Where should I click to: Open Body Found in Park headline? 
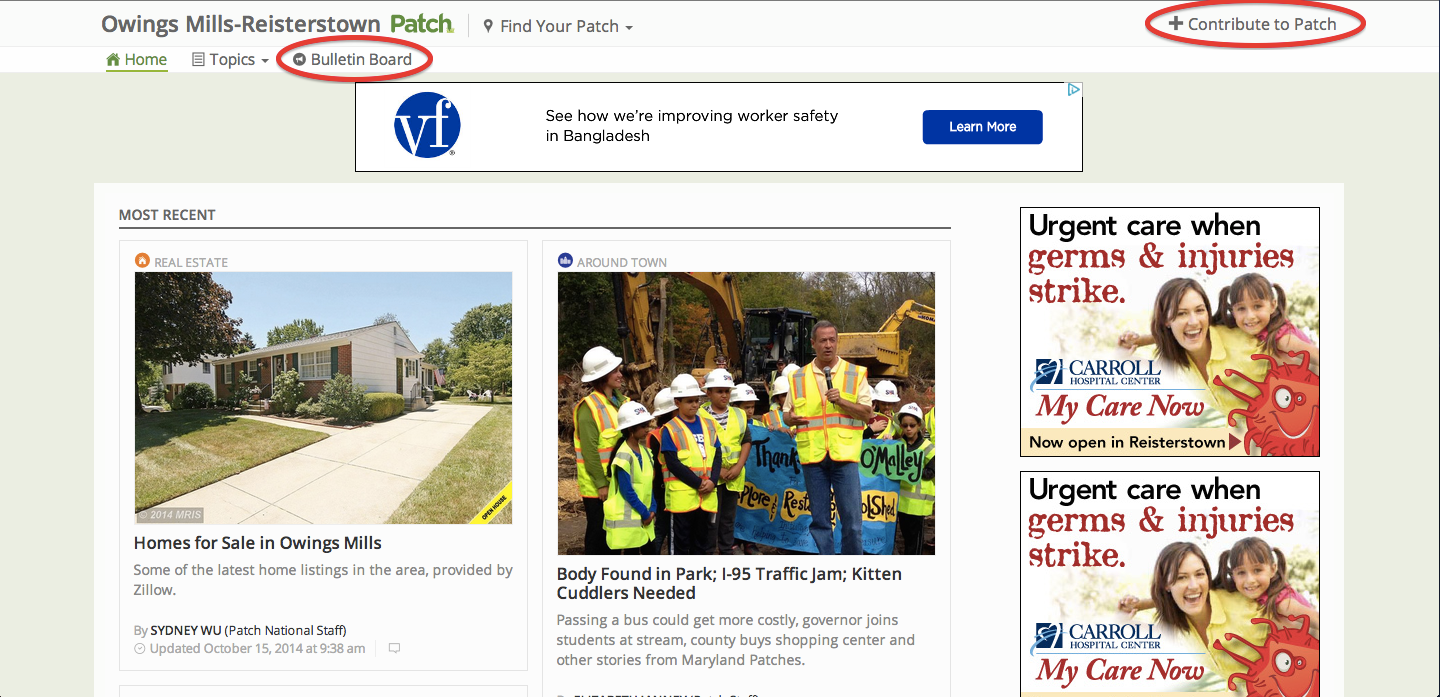pos(729,583)
